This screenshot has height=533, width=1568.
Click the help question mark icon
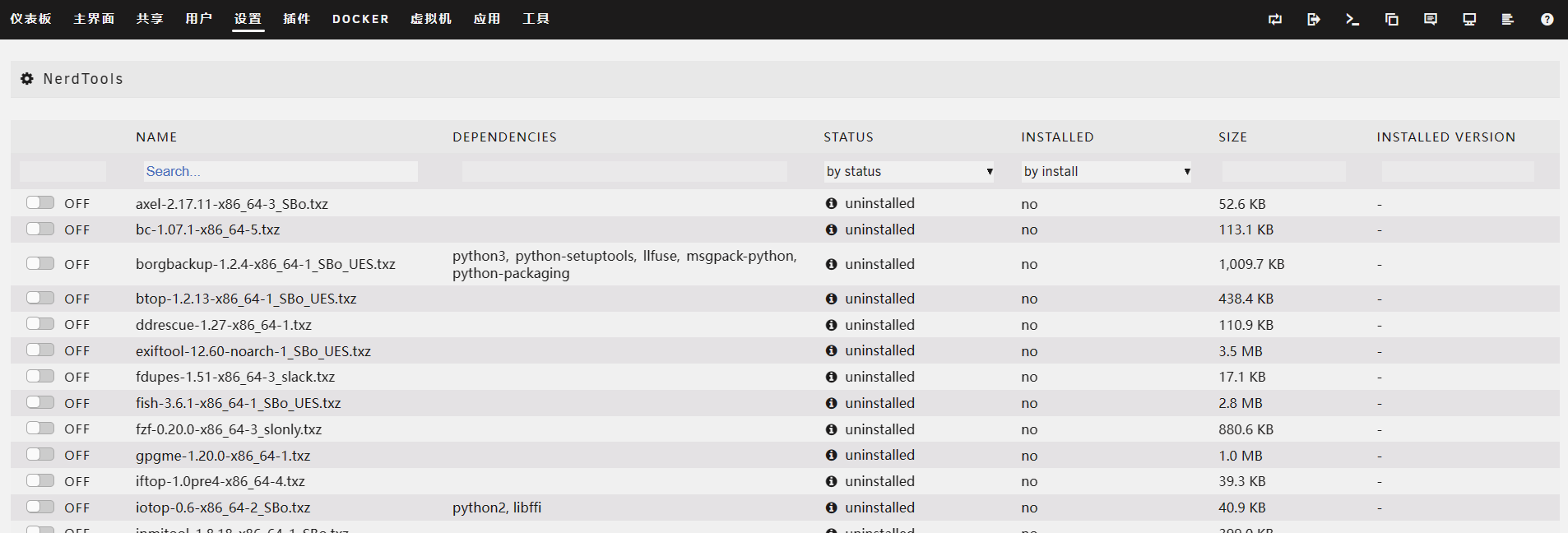tap(1547, 19)
